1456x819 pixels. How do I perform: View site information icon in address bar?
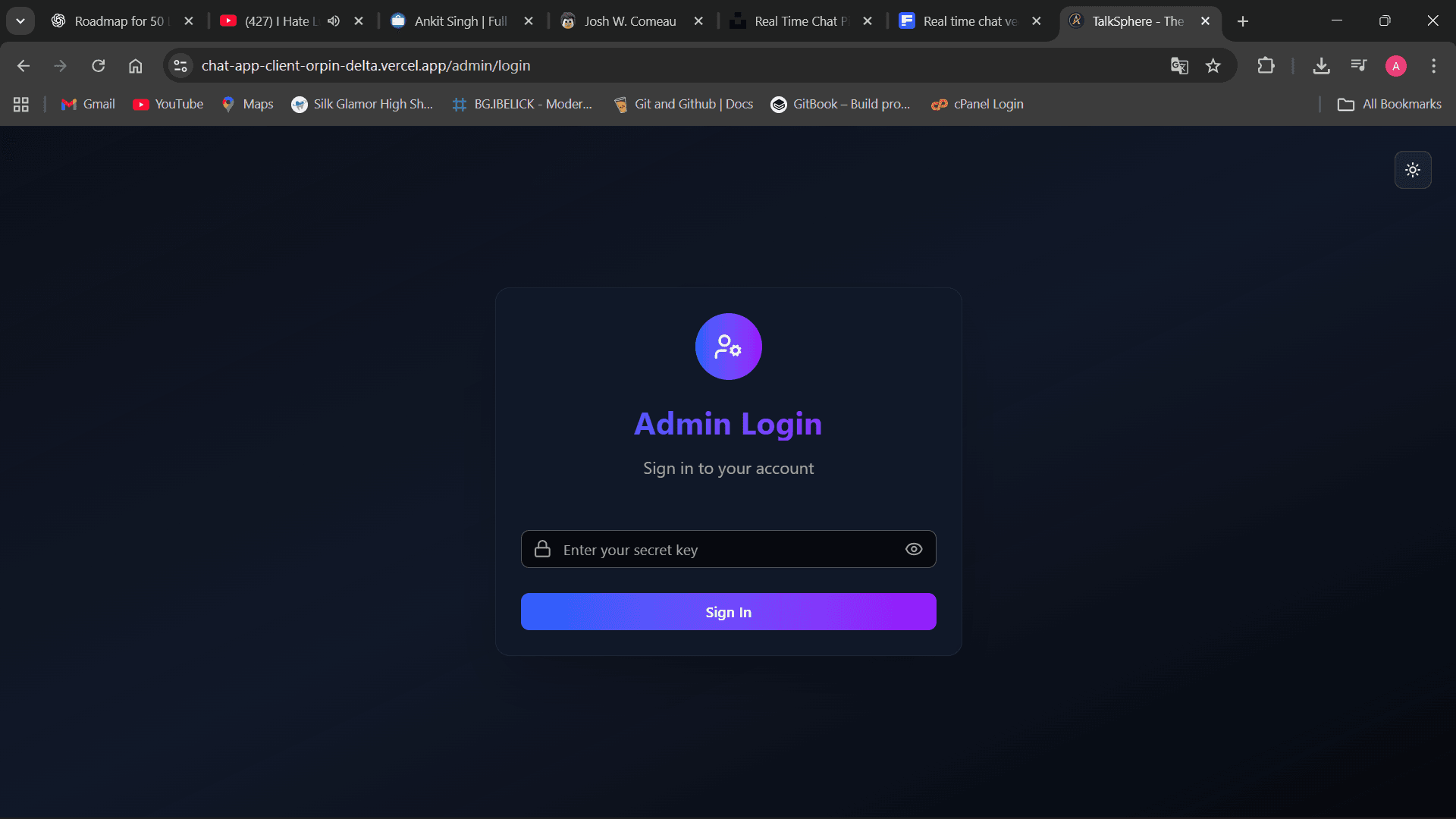(180, 66)
